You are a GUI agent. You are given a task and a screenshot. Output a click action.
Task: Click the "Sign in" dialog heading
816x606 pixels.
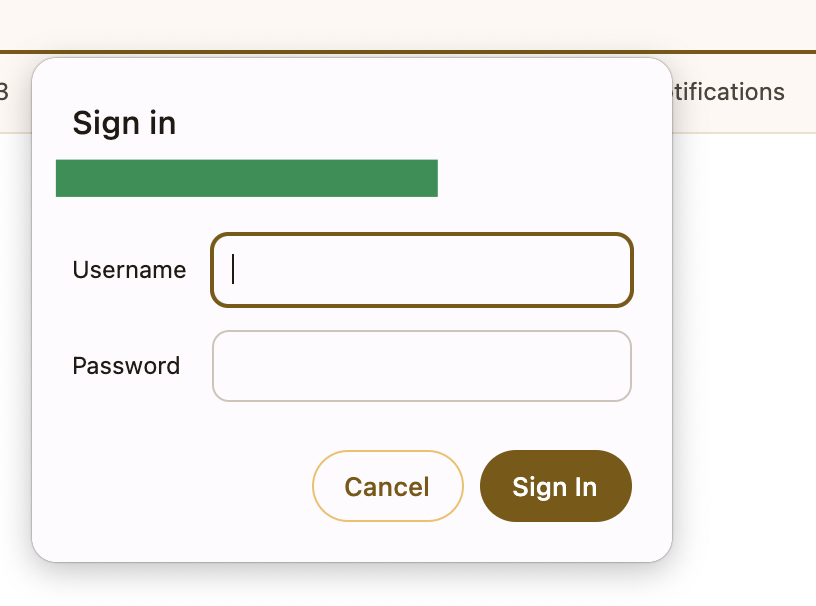tap(124, 123)
